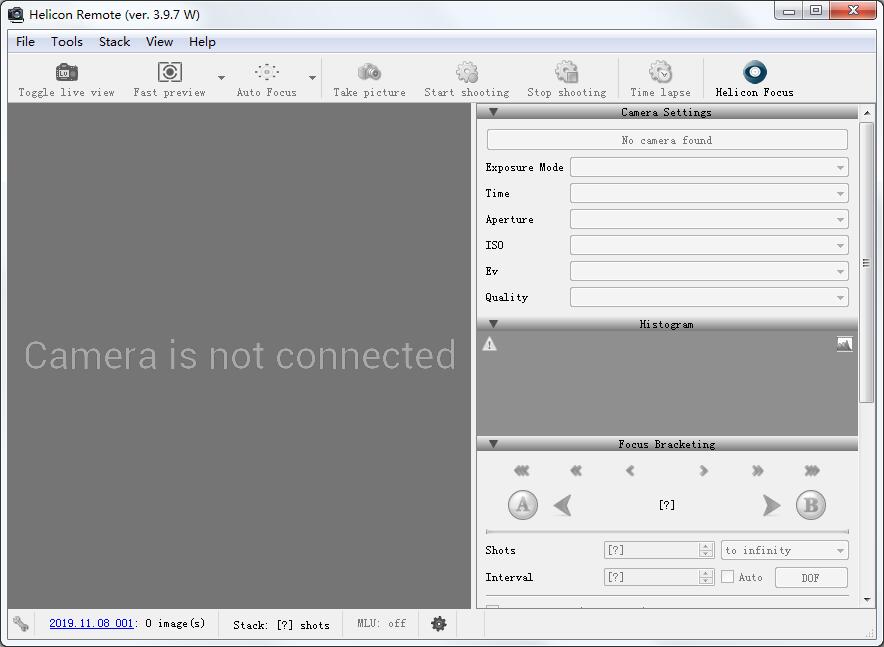The height and width of the screenshot is (647, 884).
Task: Click the gear icon in status bar
Action: pos(438,623)
